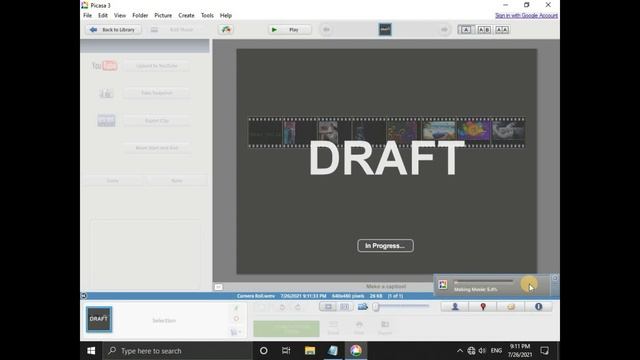640x360 pixels.
Task: Click the Take Snapshot button
Action: (x=157, y=93)
